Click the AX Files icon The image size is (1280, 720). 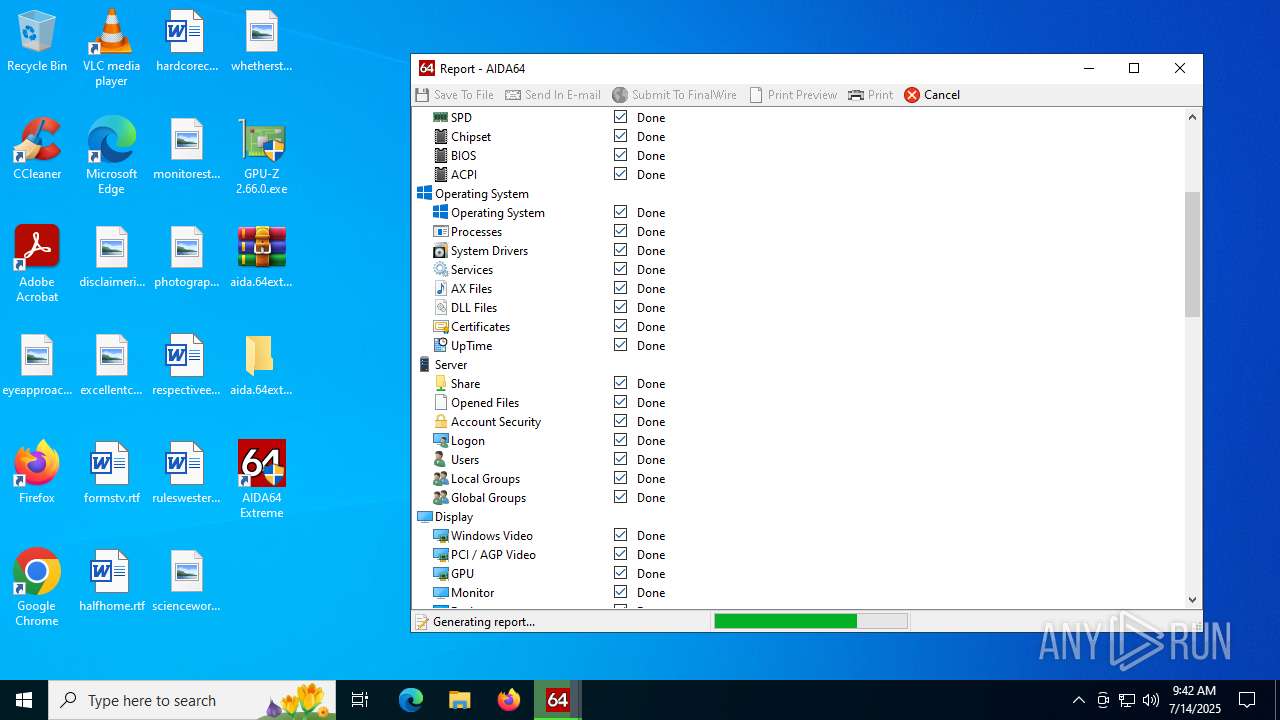pos(440,288)
